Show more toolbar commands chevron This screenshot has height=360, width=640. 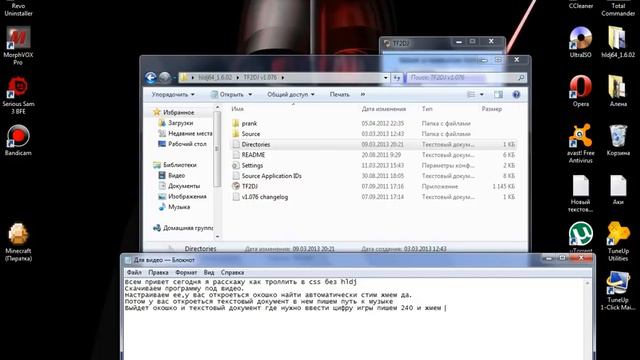coord(362,95)
